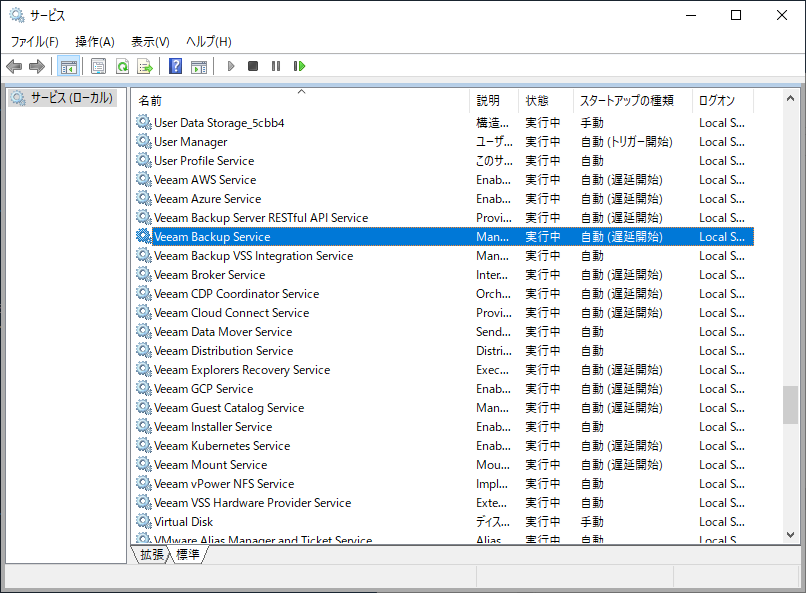This screenshot has height=593, width=806.
Task: Click the gear icon of Veeam Azure Service
Action: point(143,198)
